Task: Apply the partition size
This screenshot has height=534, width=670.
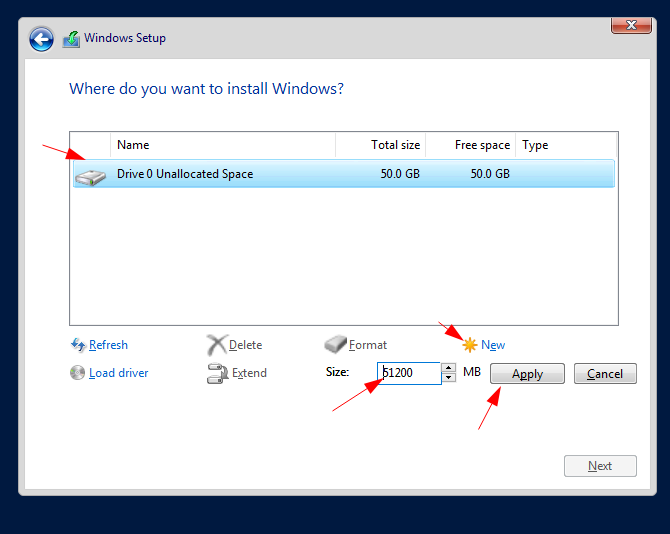Action: click(x=527, y=374)
